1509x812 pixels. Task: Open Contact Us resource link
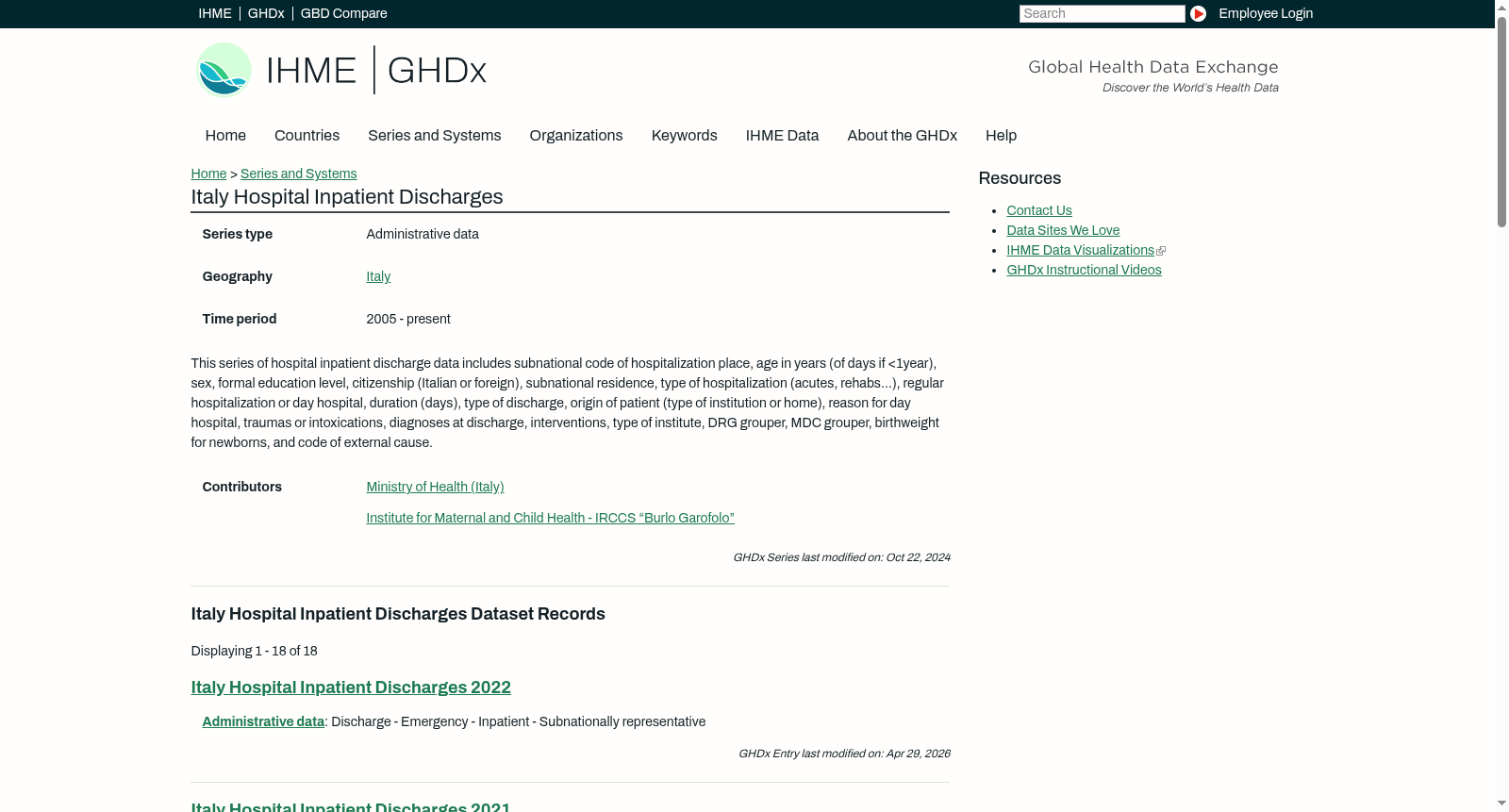click(1038, 210)
